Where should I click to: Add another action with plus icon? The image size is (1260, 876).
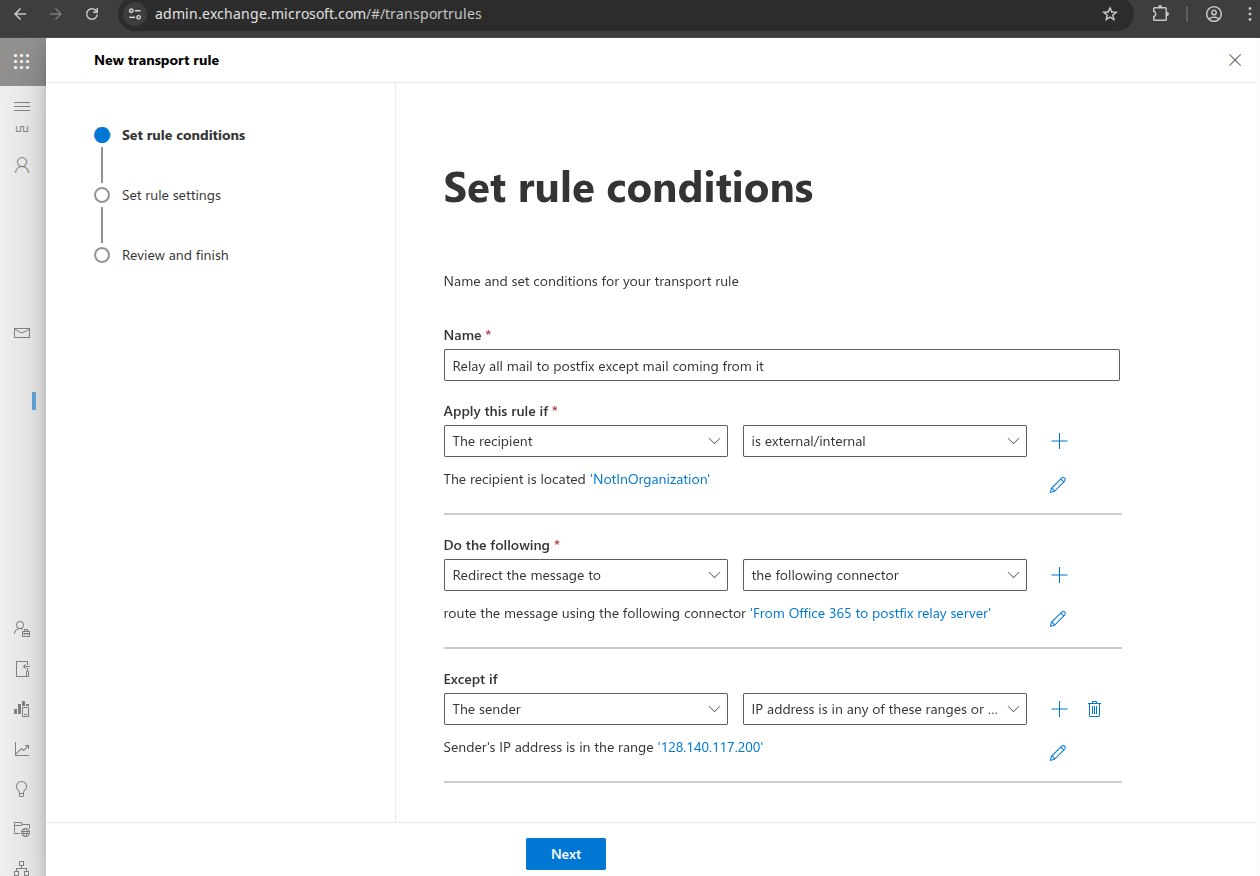1060,575
